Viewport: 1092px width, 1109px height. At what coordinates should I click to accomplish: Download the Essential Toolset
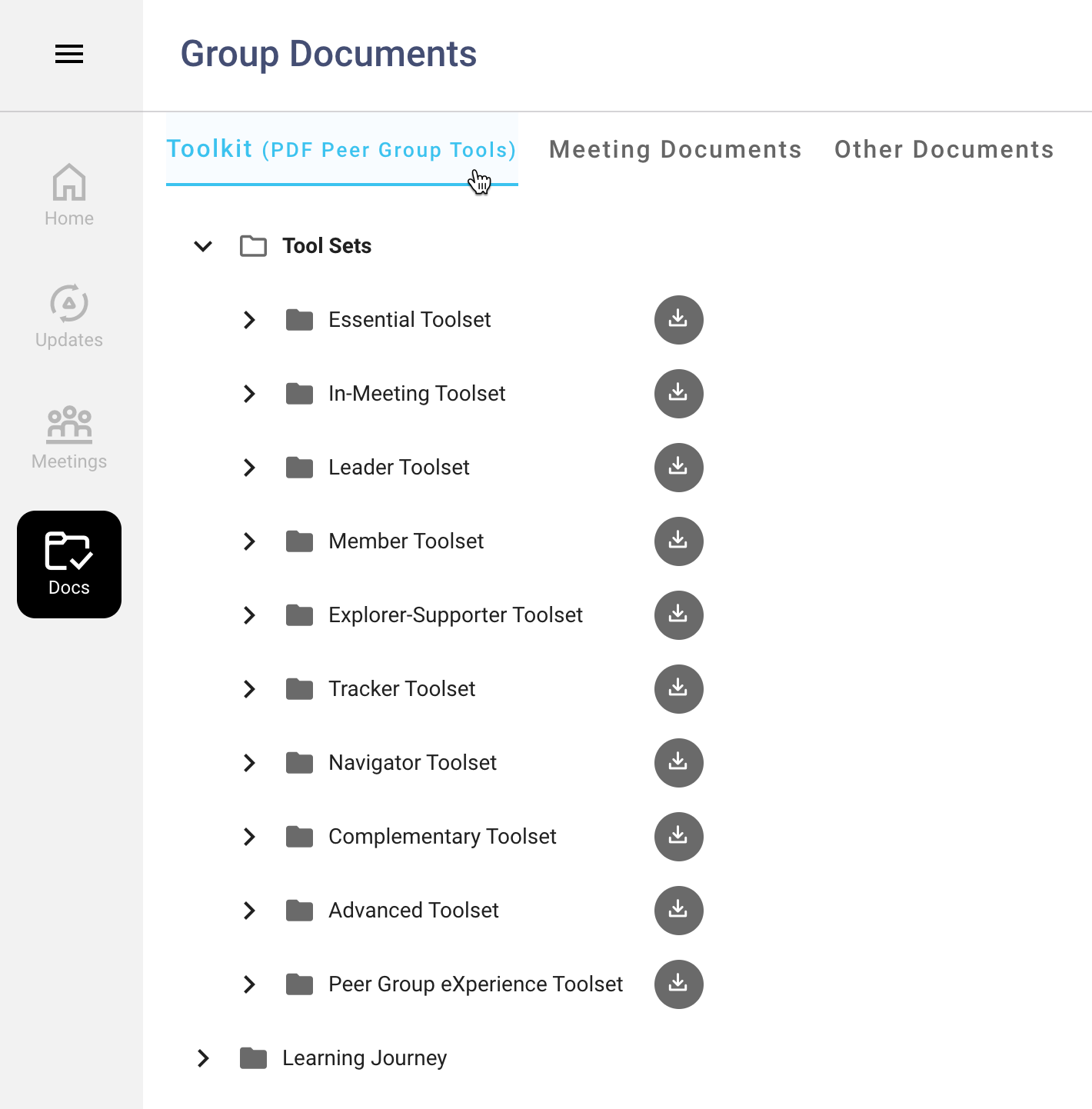point(678,320)
